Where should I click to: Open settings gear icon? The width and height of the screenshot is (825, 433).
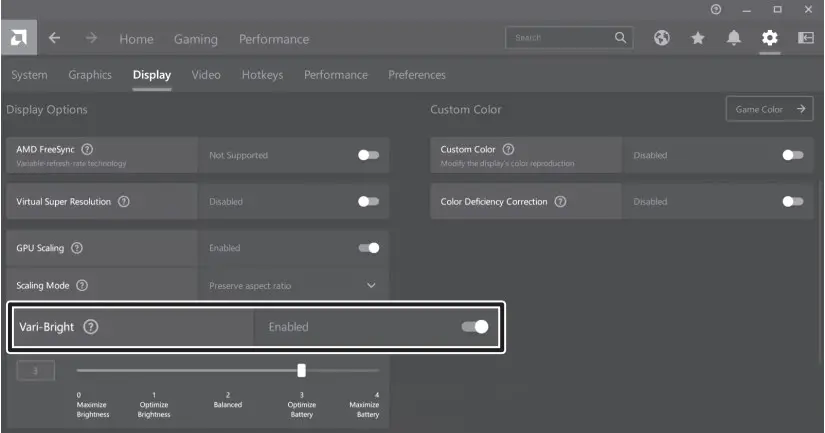pyautogui.click(x=770, y=37)
